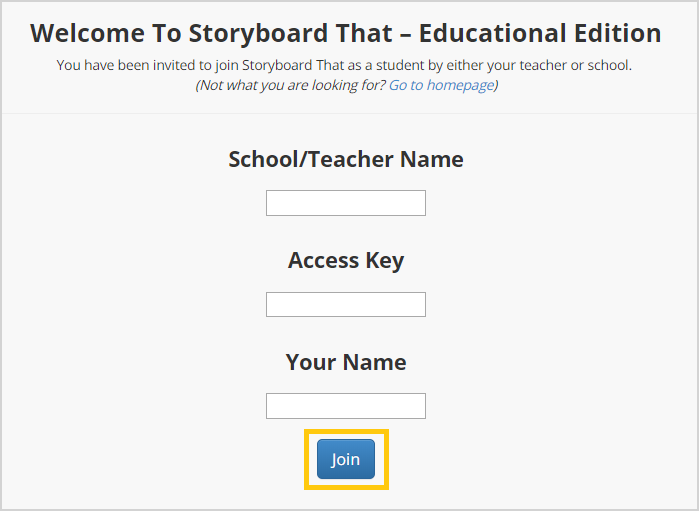
Task: Click the Welcome To Storyboard That heading
Action: click(x=346, y=33)
